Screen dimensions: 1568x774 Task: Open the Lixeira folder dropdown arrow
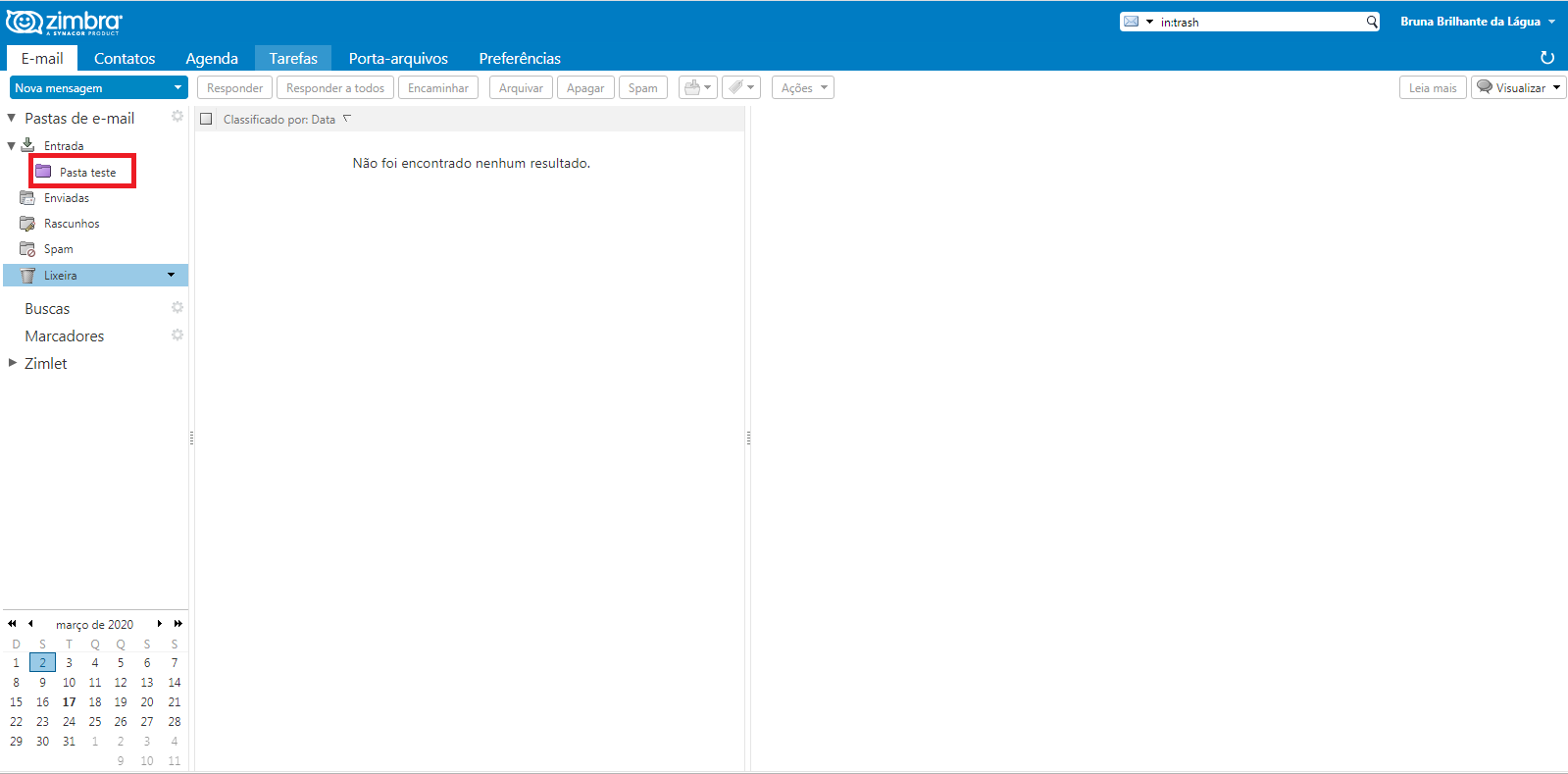[172, 276]
